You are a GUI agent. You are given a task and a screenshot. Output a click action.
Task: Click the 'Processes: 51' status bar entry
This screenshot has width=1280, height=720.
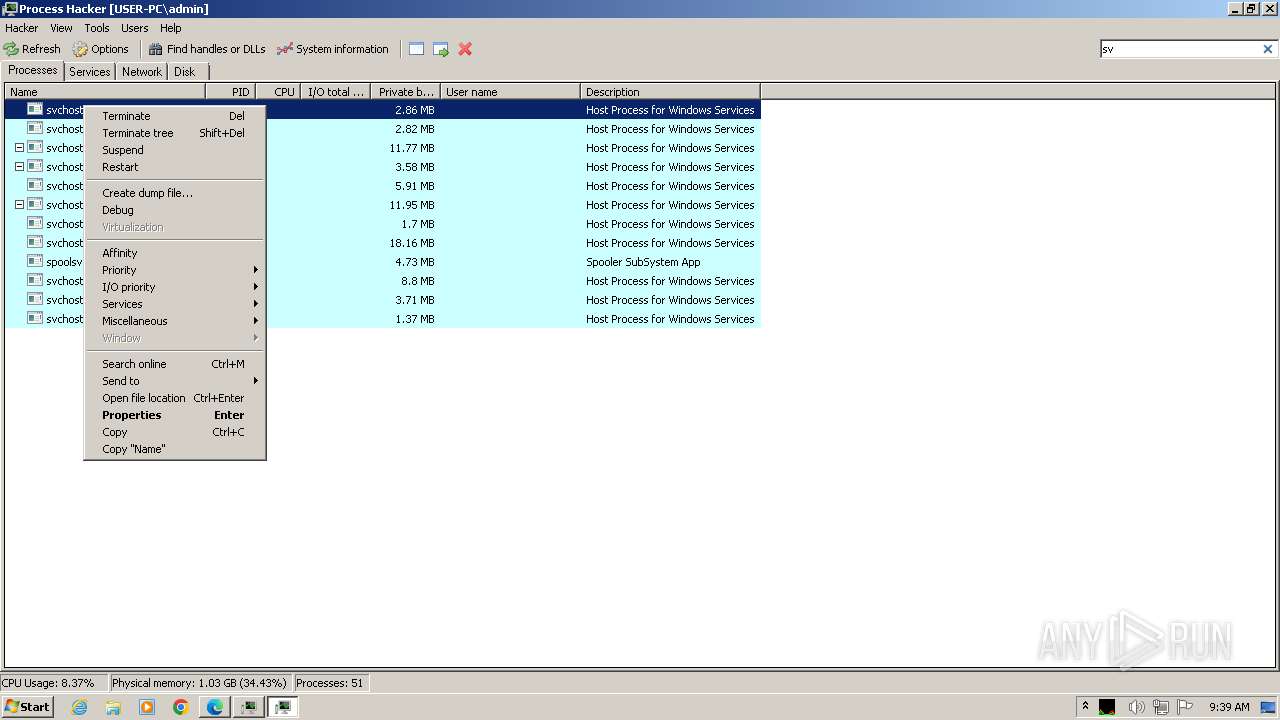[x=331, y=683]
